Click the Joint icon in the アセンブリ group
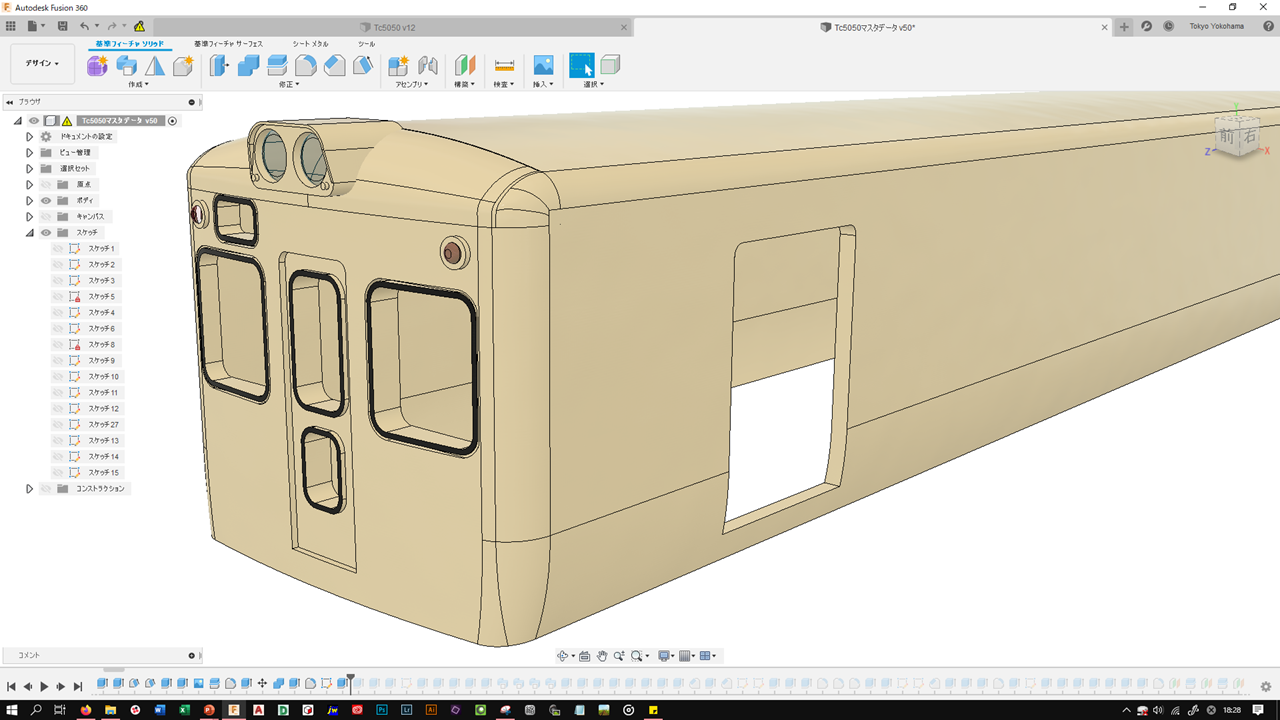Image resolution: width=1280 pixels, height=720 pixels. [x=428, y=66]
